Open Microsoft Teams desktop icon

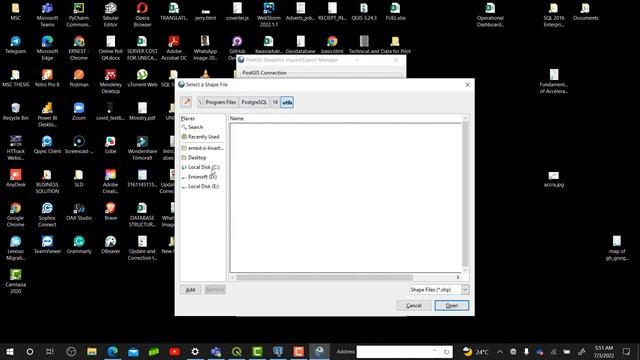pos(47,14)
